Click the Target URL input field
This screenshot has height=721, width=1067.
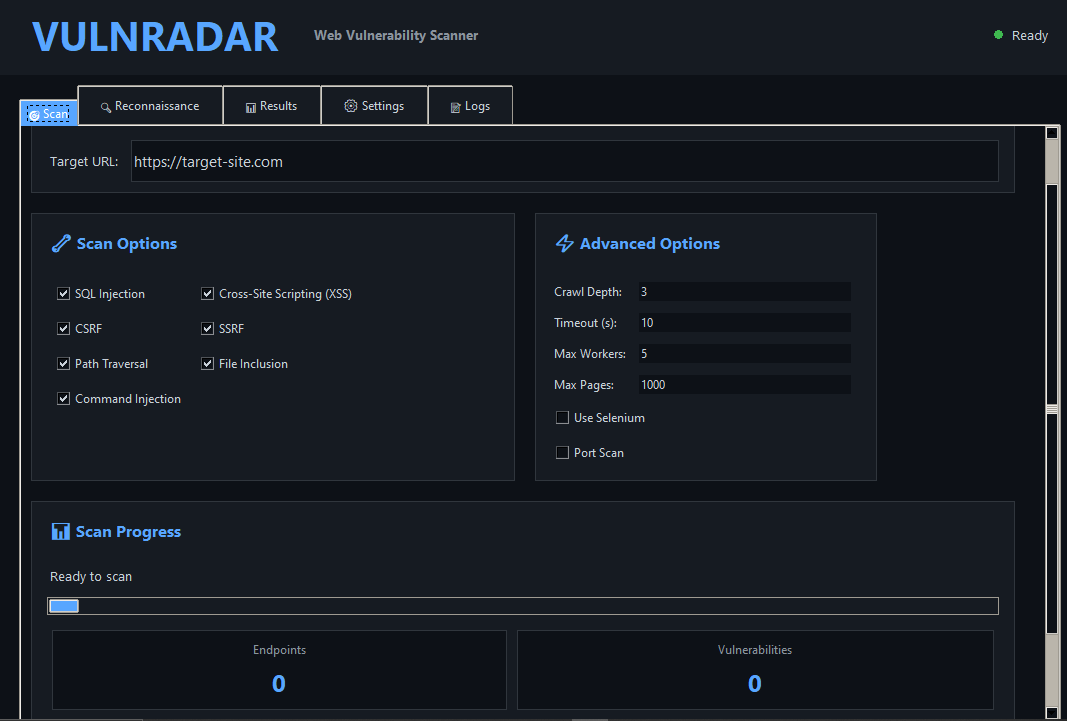tap(565, 161)
